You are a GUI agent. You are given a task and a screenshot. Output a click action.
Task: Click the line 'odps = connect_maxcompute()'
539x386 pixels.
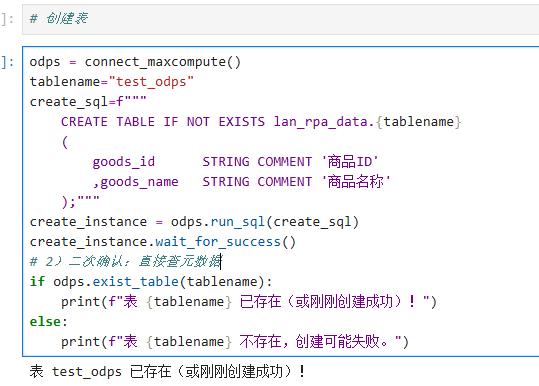pyautogui.click(x=135, y=62)
